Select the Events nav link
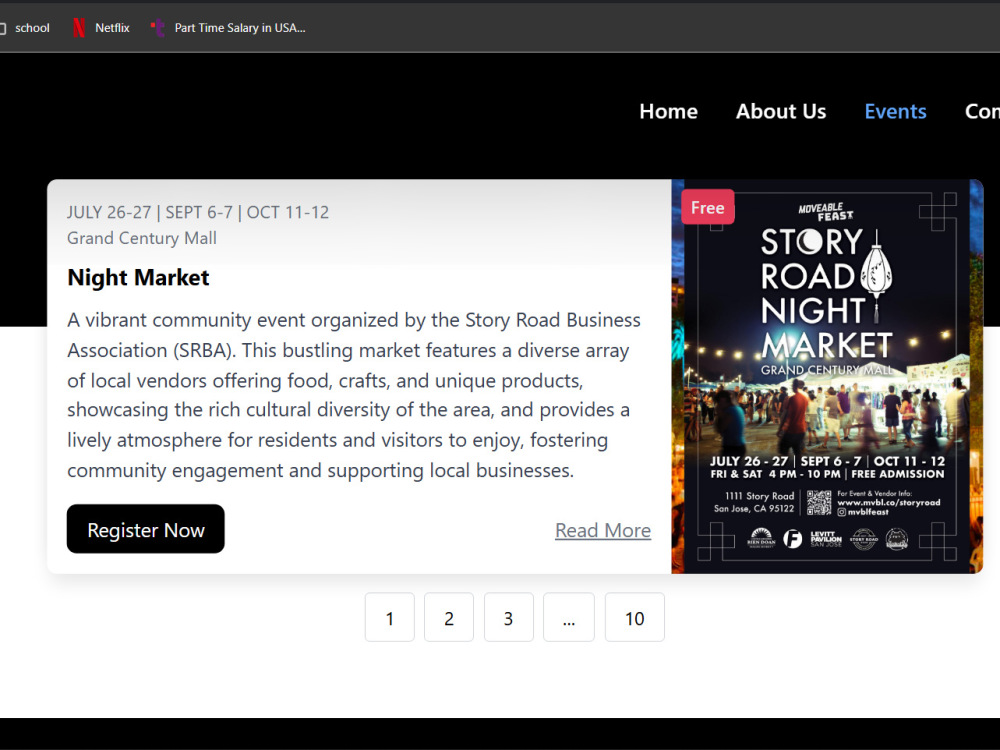Image resolution: width=1000 pixels, height=750 pixels. click(x=895, y=111)
